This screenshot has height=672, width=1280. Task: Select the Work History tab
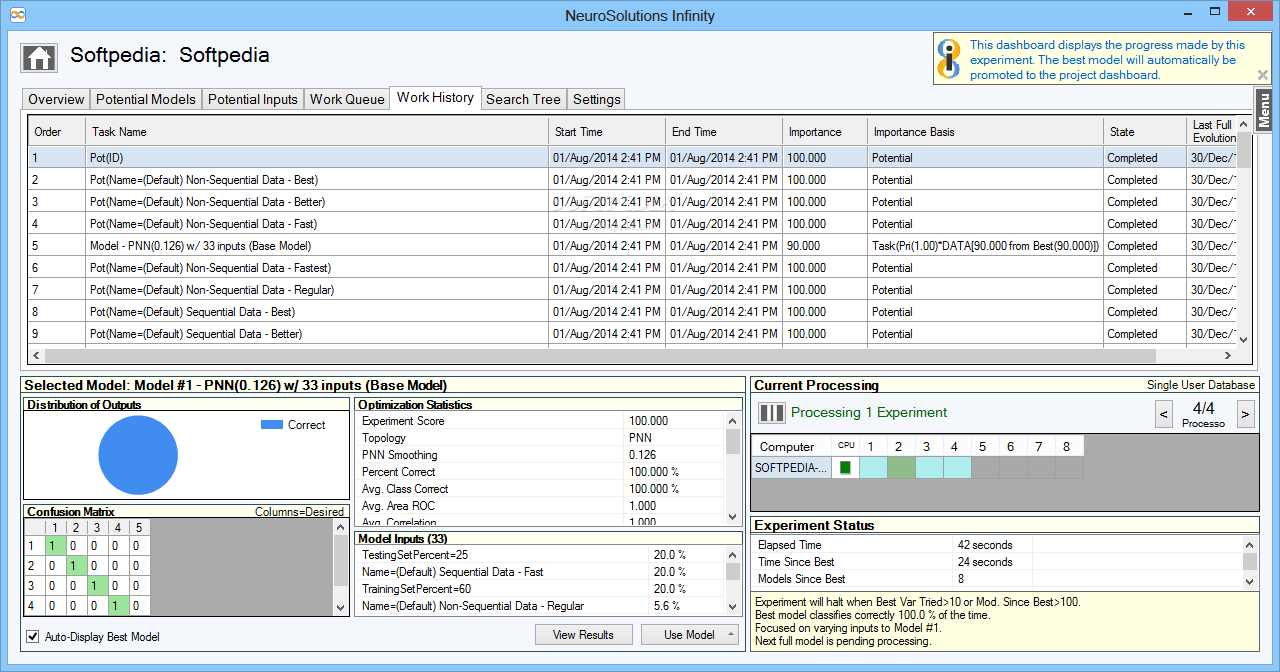435,97
